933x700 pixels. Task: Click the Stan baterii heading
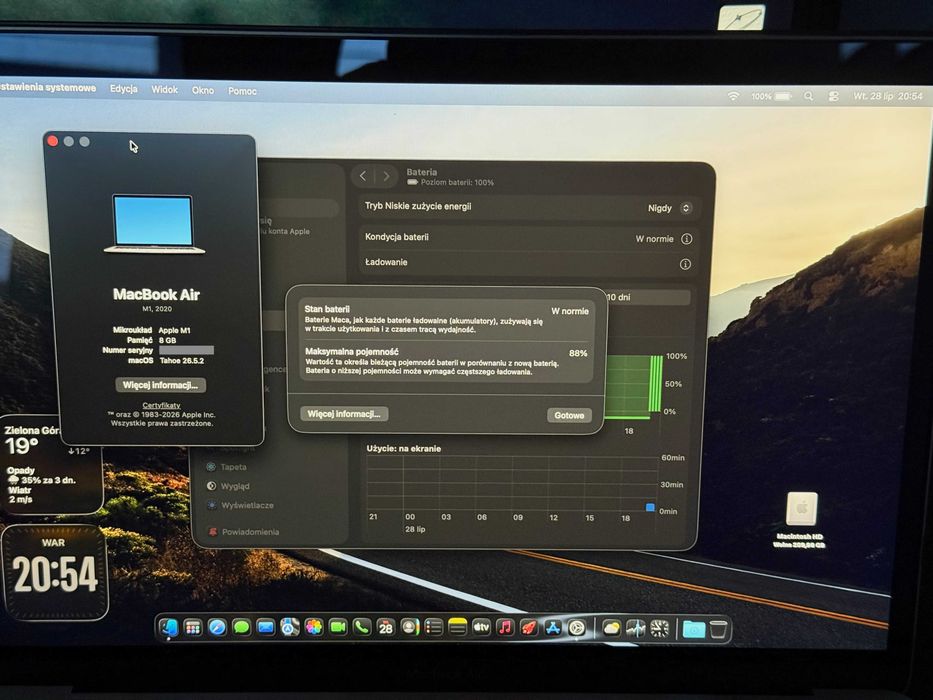[327, 309]
